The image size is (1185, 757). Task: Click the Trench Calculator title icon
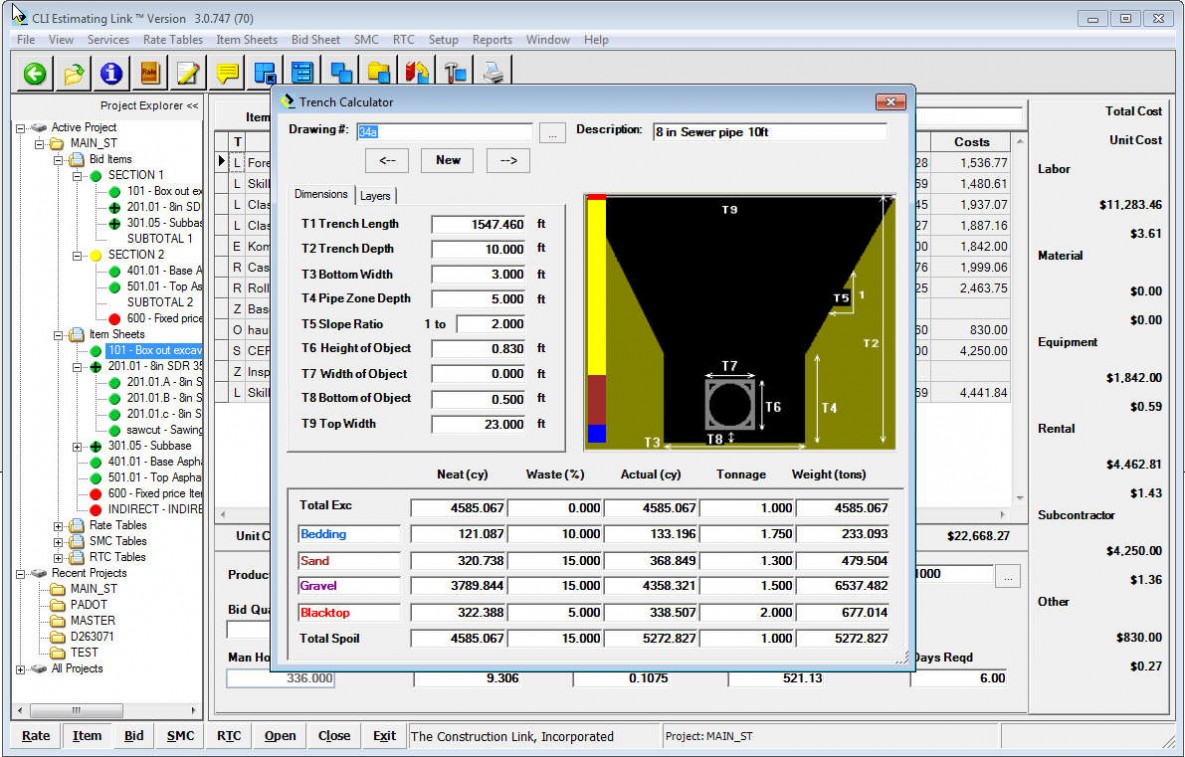(288, 101)
